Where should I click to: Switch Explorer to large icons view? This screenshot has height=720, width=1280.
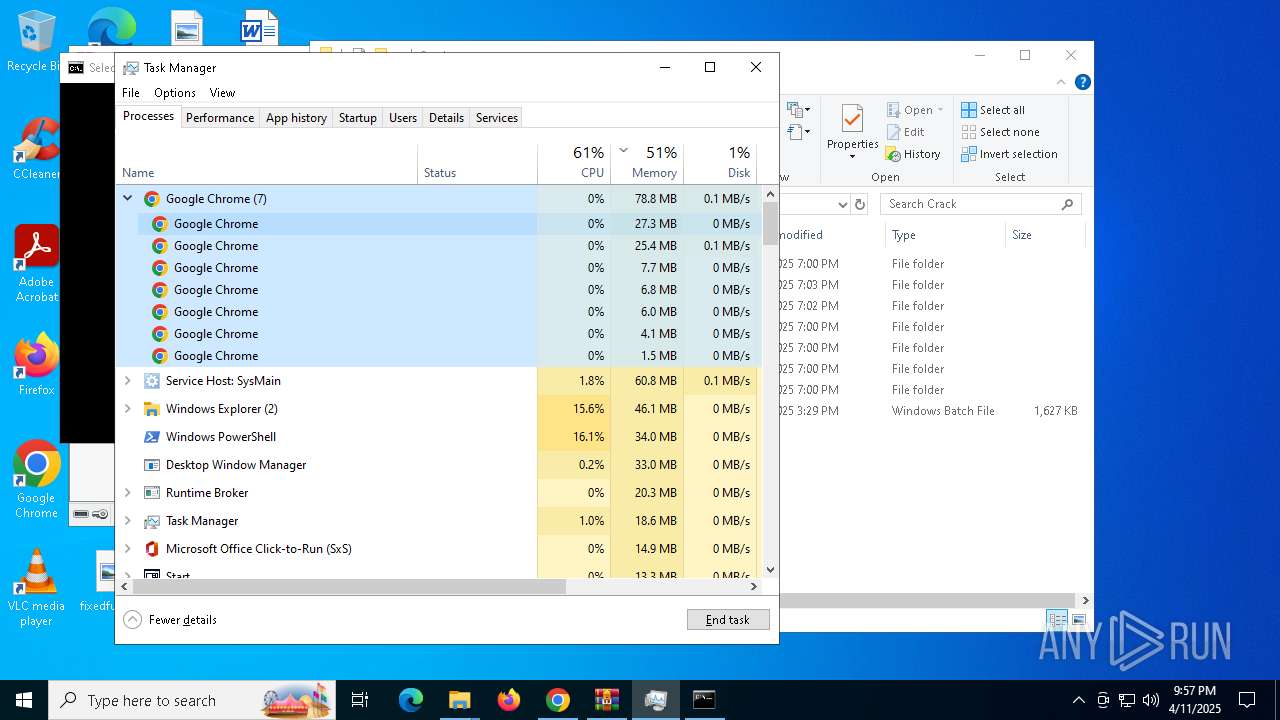(x=1079, y=620)
